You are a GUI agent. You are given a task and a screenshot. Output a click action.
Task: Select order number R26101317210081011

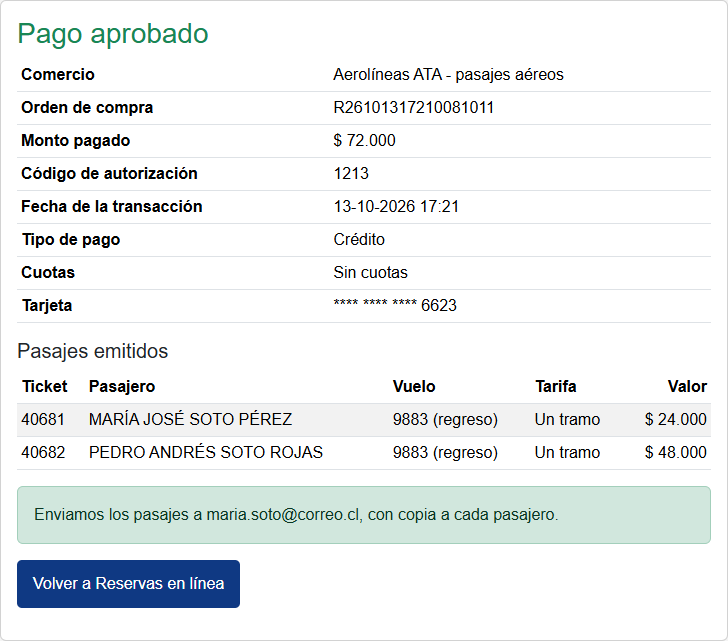(x=413, y=107)
